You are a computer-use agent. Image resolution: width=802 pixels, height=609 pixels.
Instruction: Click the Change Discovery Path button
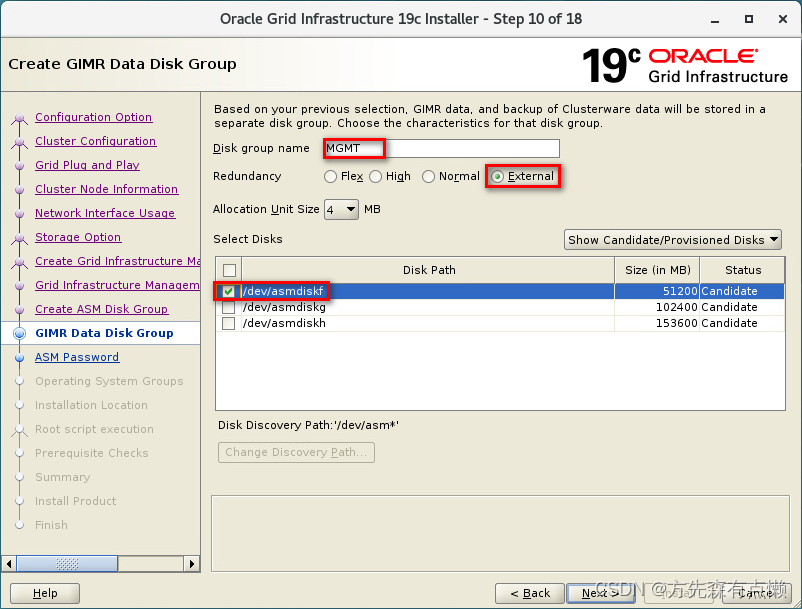pos(296,453)
